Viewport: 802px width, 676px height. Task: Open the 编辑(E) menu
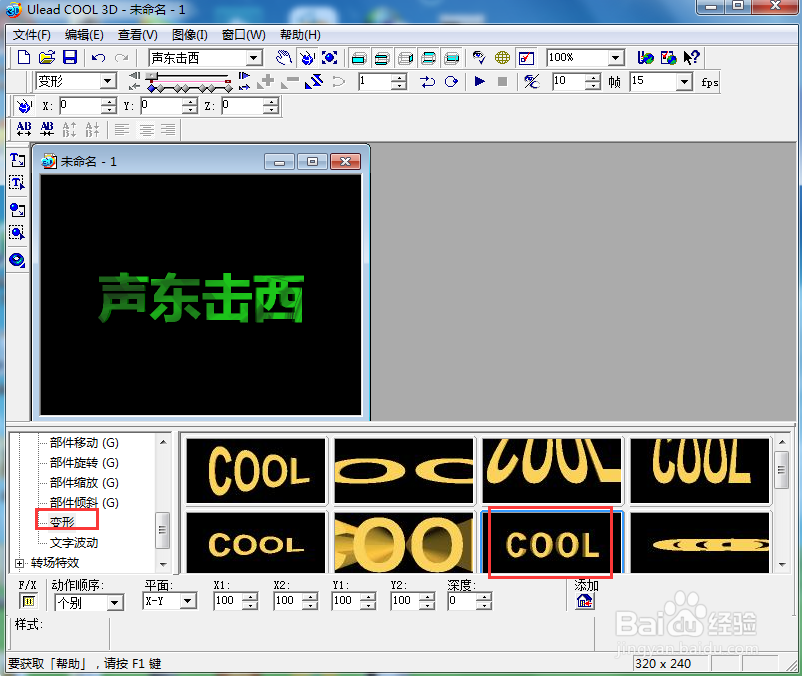84,35
